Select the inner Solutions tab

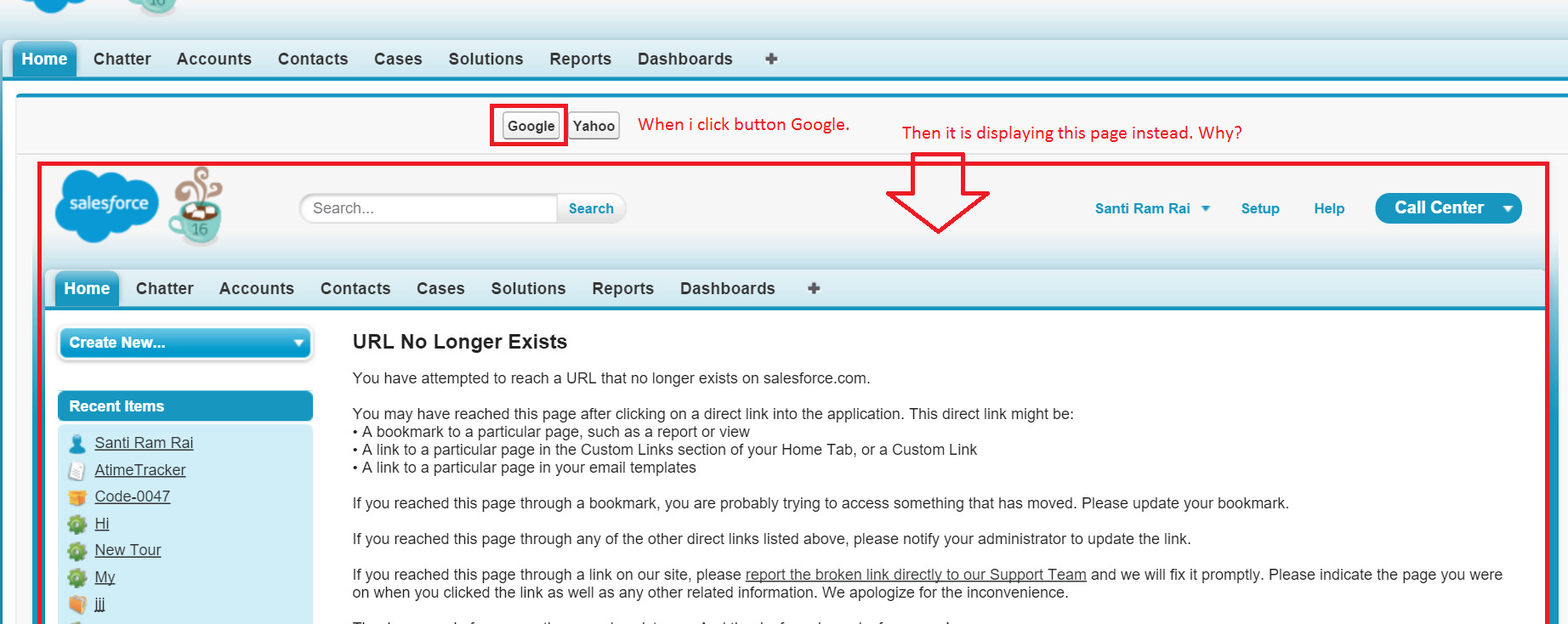(529, 288)
